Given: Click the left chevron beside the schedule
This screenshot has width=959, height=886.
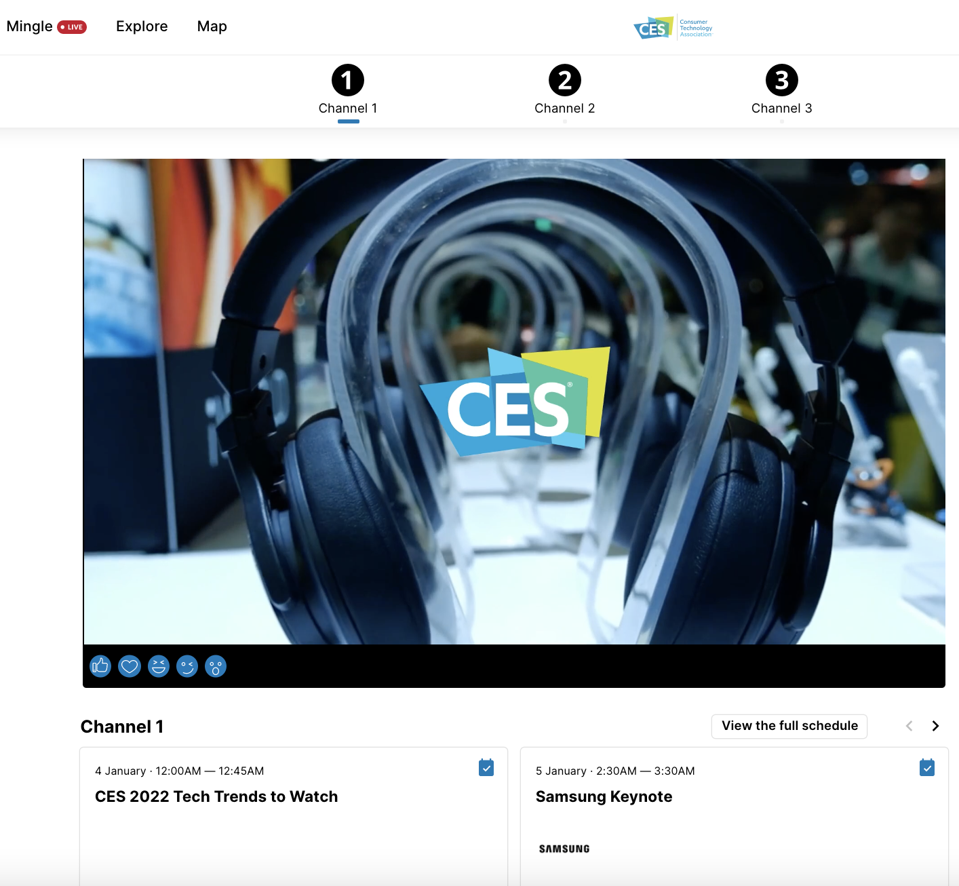Looking at the screenshot, I should pyautogui.click(x=909, y=726).
